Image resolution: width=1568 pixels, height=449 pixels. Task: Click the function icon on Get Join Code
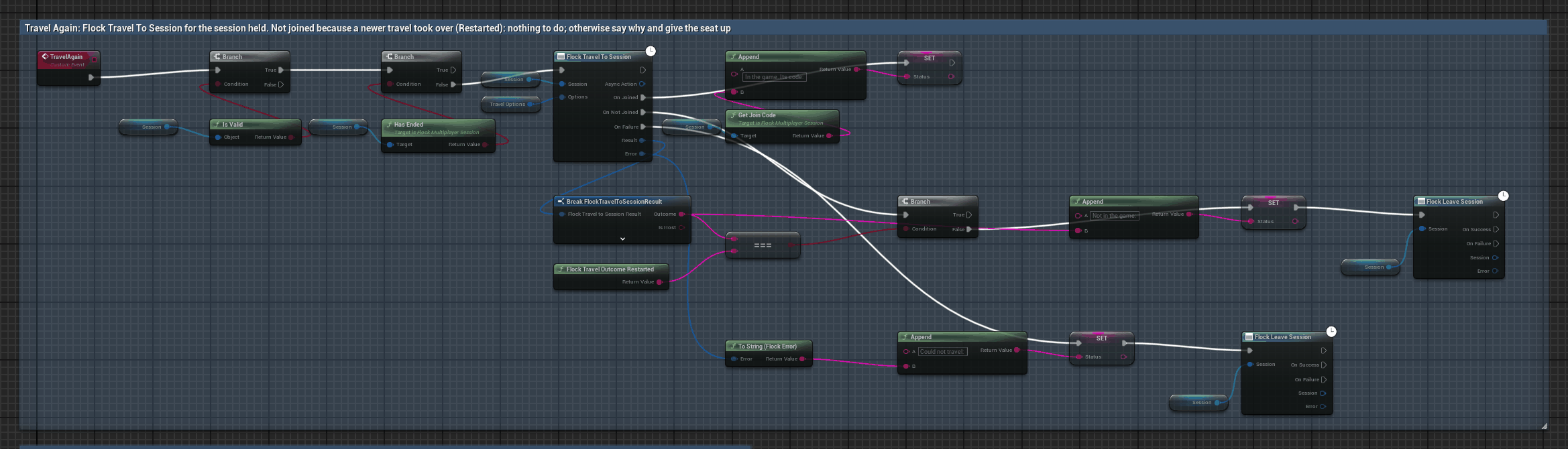pyautogui.click(x=733, y=115)
